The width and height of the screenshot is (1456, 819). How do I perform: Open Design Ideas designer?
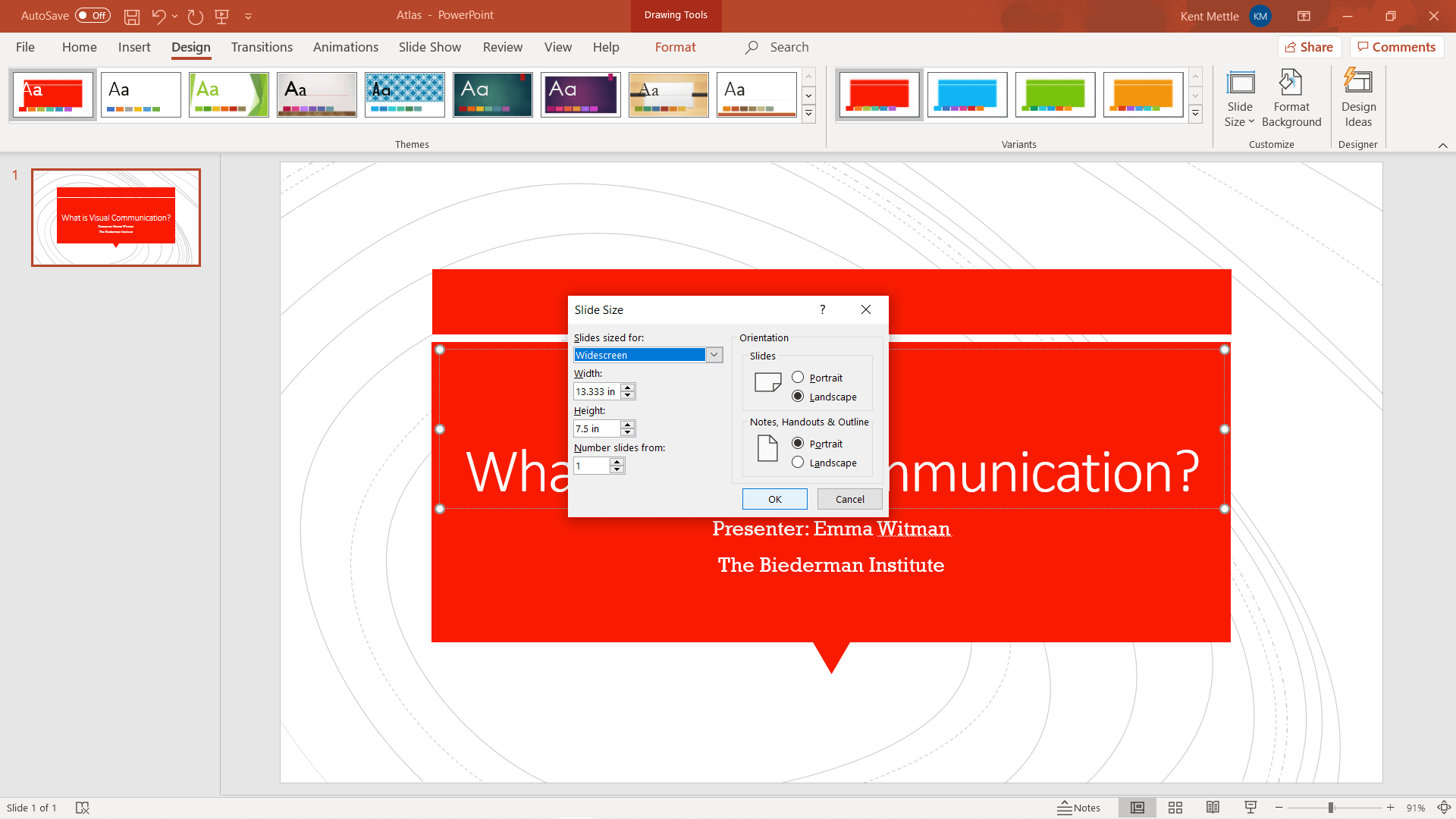(x=1357, y=99)
